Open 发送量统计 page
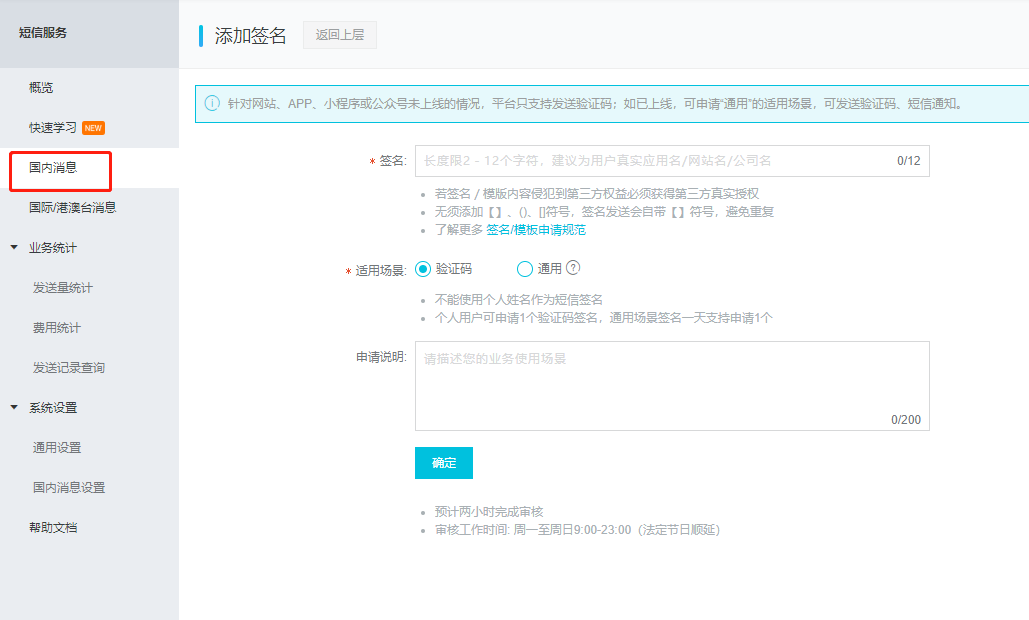 tap(62, 288)
